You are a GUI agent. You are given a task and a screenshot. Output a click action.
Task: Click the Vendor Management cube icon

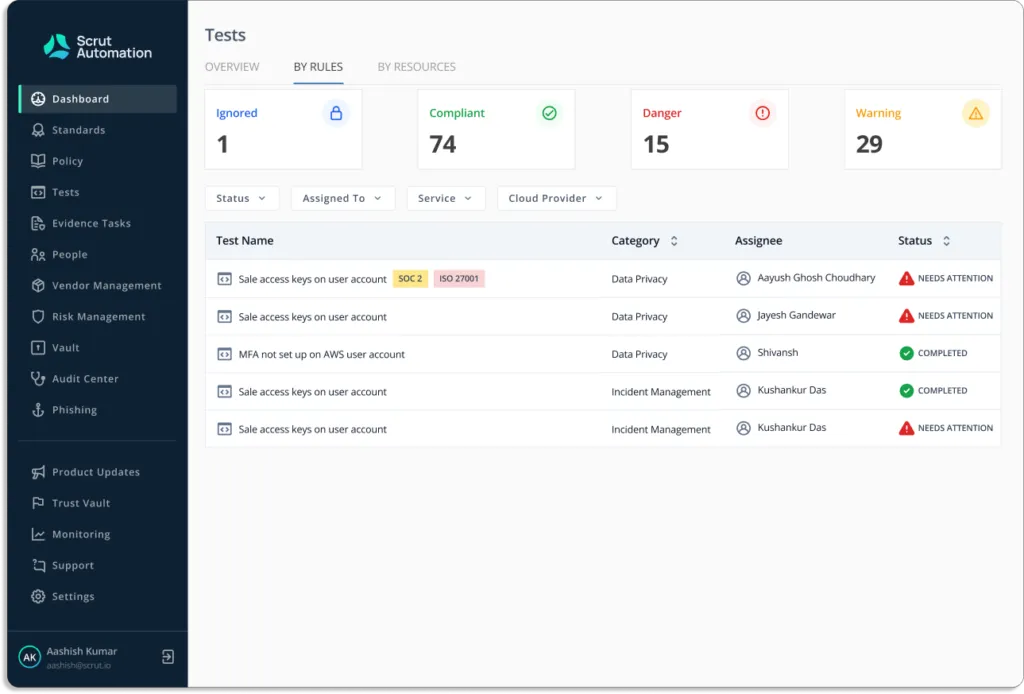click(x=38, y=285)
